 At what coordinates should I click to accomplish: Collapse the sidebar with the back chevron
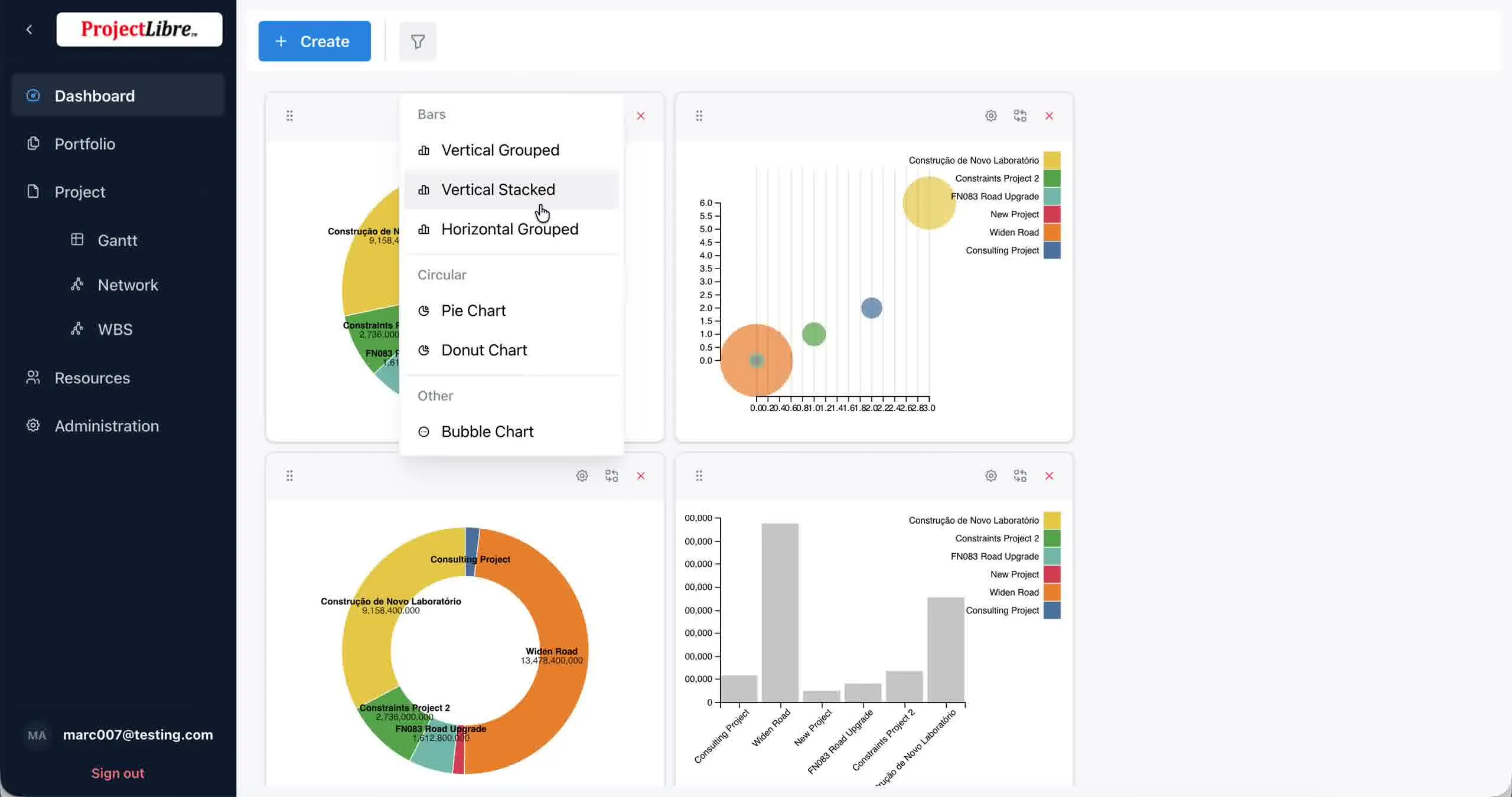[x=29, y=30]
